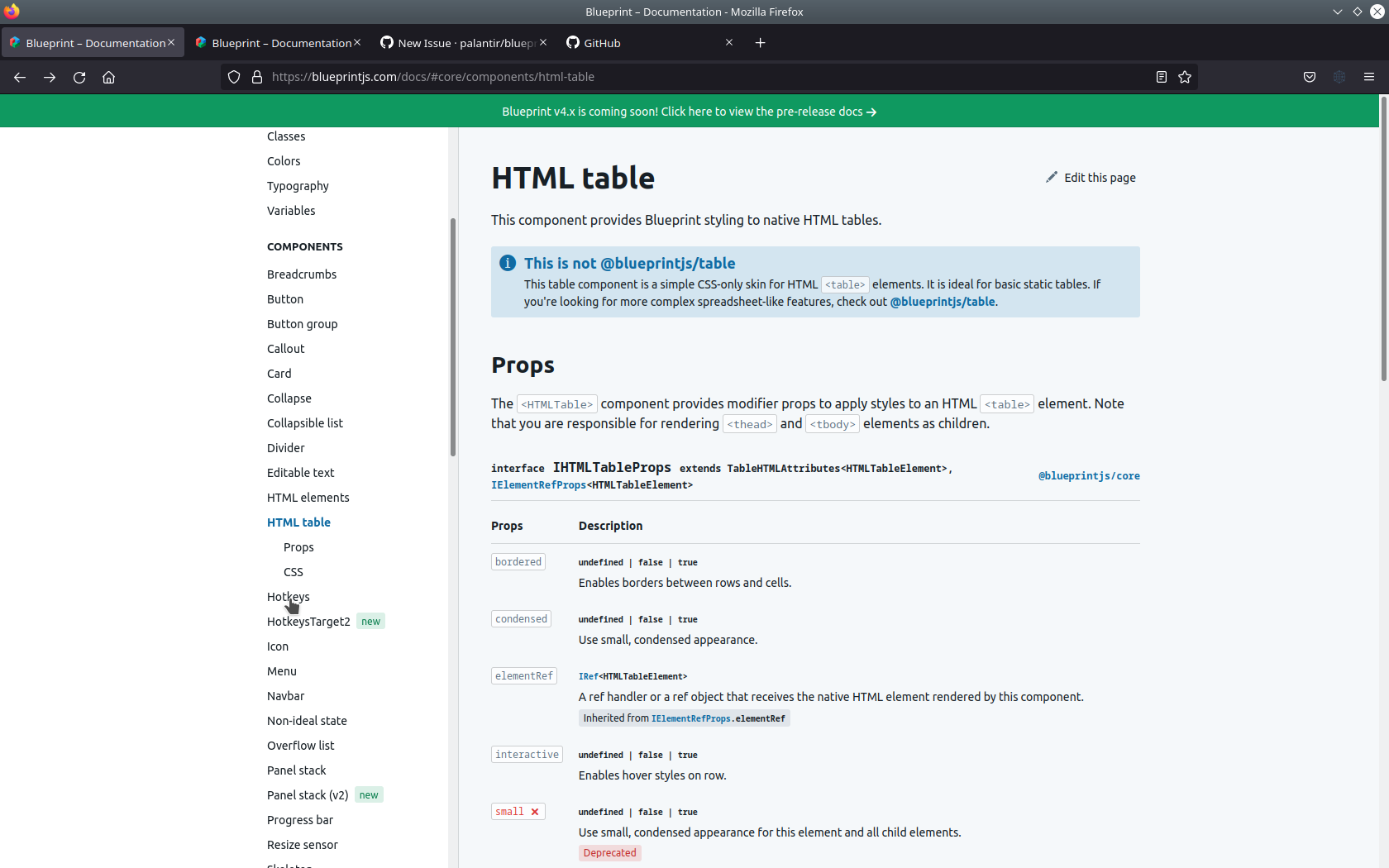Click the info icon in the blue callout
The width and height of the screenshot is (1389, 868).
coord(507,263)
